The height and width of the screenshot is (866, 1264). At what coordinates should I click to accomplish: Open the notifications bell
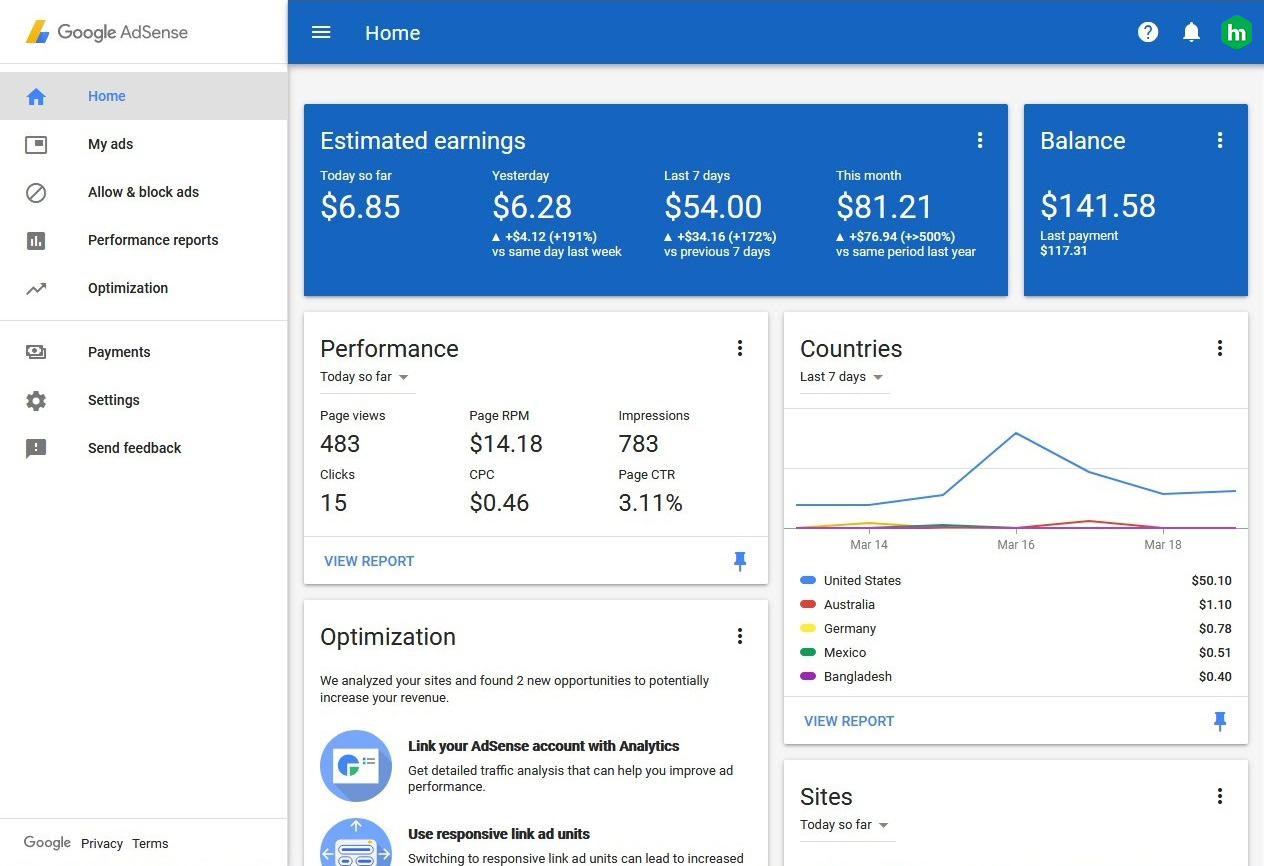click(x=1191, y=32)
